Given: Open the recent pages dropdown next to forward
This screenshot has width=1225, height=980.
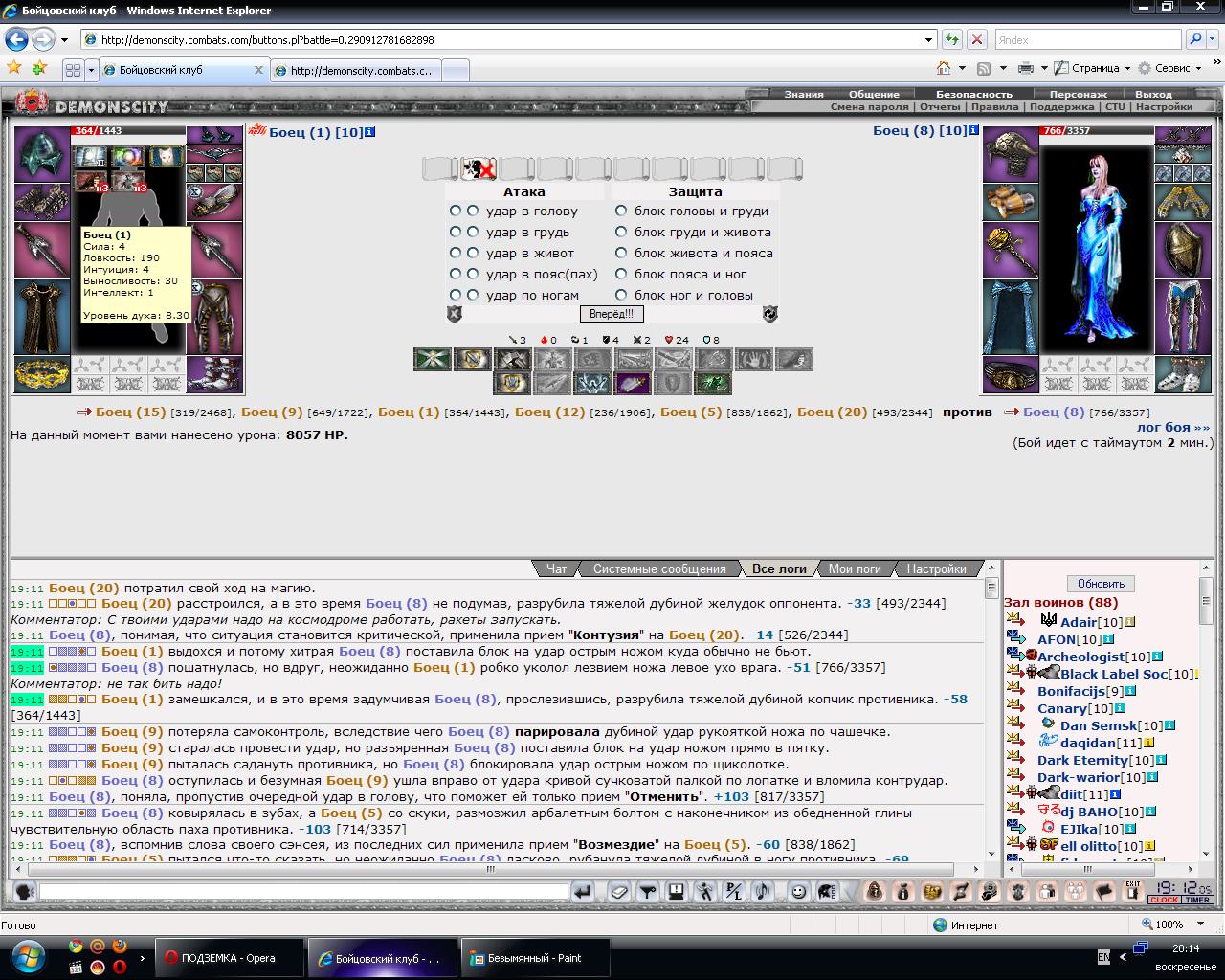Looking at the screenshot, I should 64,40.
